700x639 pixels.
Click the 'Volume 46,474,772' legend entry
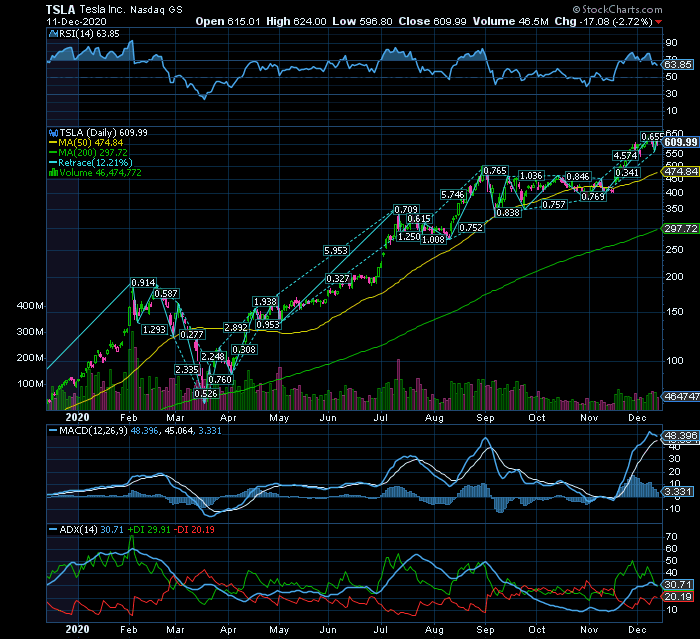100,173
